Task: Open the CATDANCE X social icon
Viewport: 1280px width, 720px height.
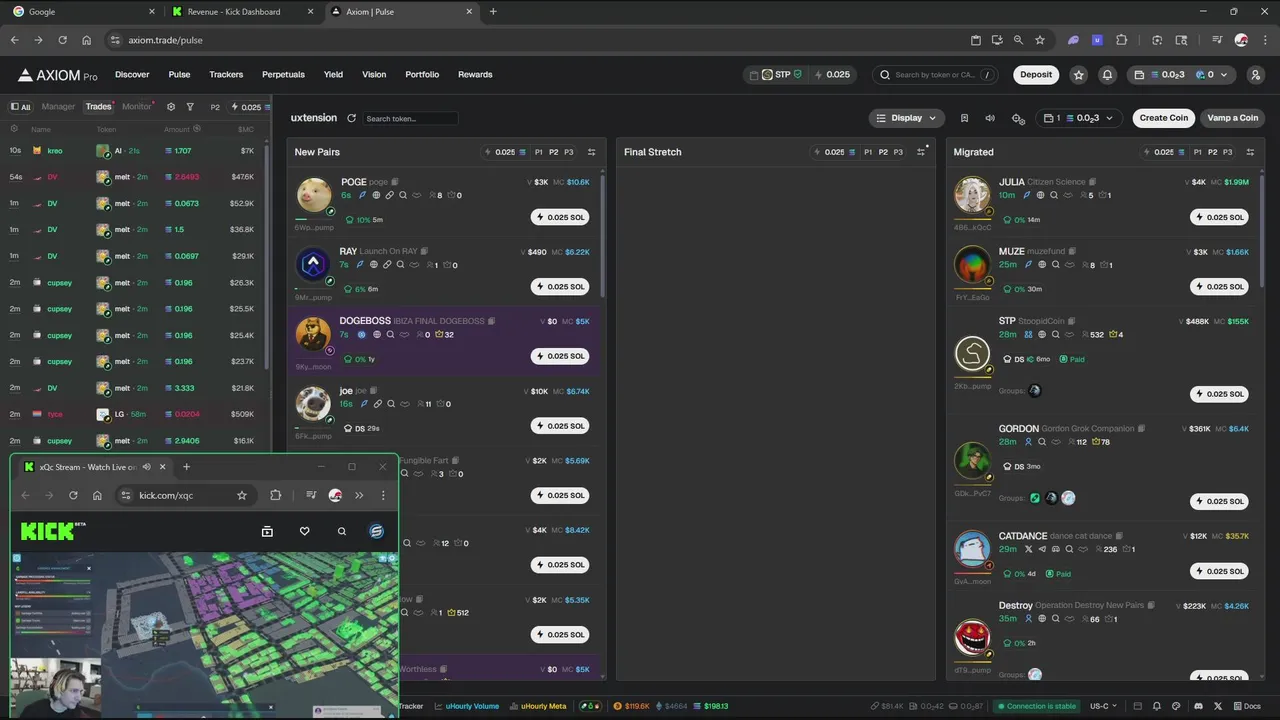Action: [1029, 549]
